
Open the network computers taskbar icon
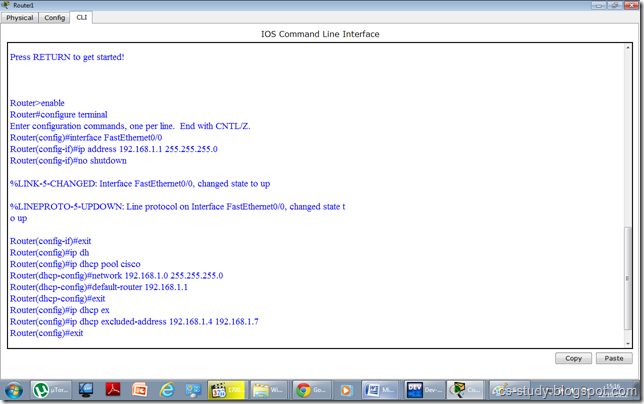193,390
